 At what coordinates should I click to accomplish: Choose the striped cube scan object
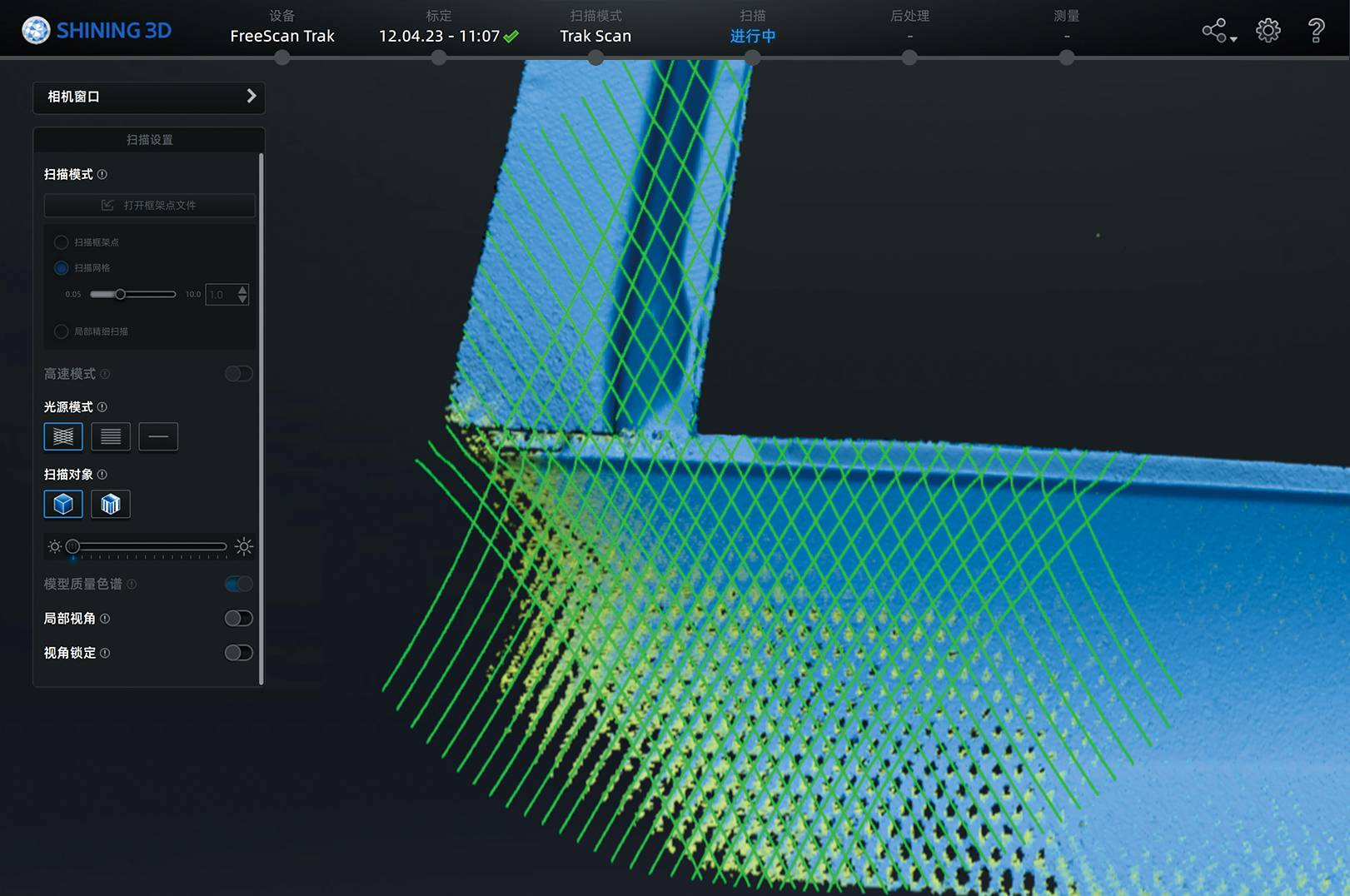(x=111, y=504)
